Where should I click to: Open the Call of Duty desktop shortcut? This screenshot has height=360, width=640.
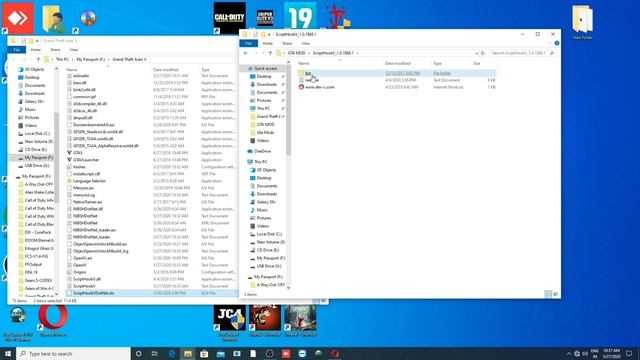[229, 18]
